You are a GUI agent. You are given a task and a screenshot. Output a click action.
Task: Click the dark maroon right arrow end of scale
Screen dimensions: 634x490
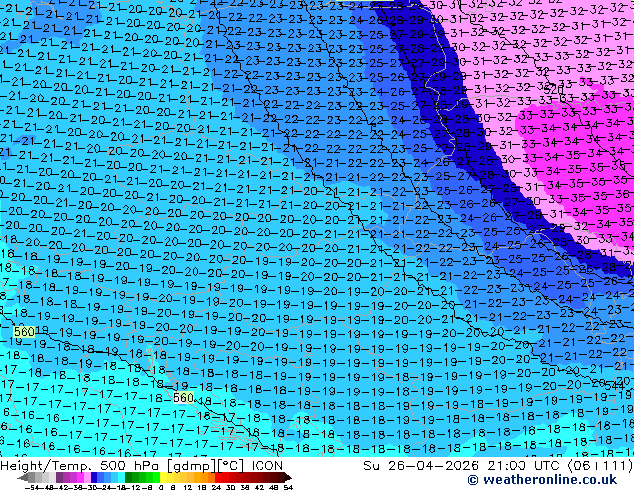pyautogui.click(x=288, y=478)
